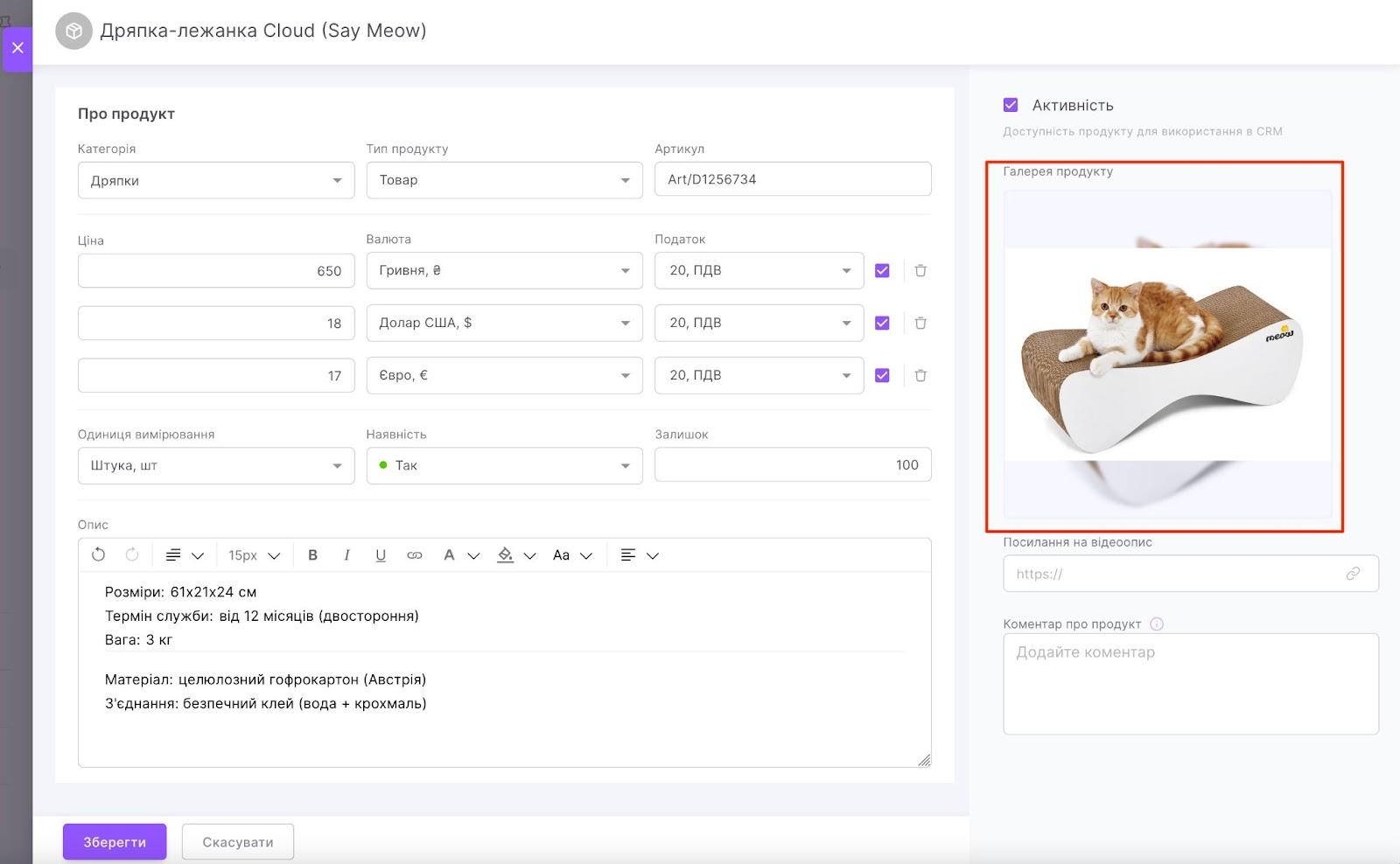The image size is (1400, 864).
Task: Click the Артикул input field
Action: point(792,179)
